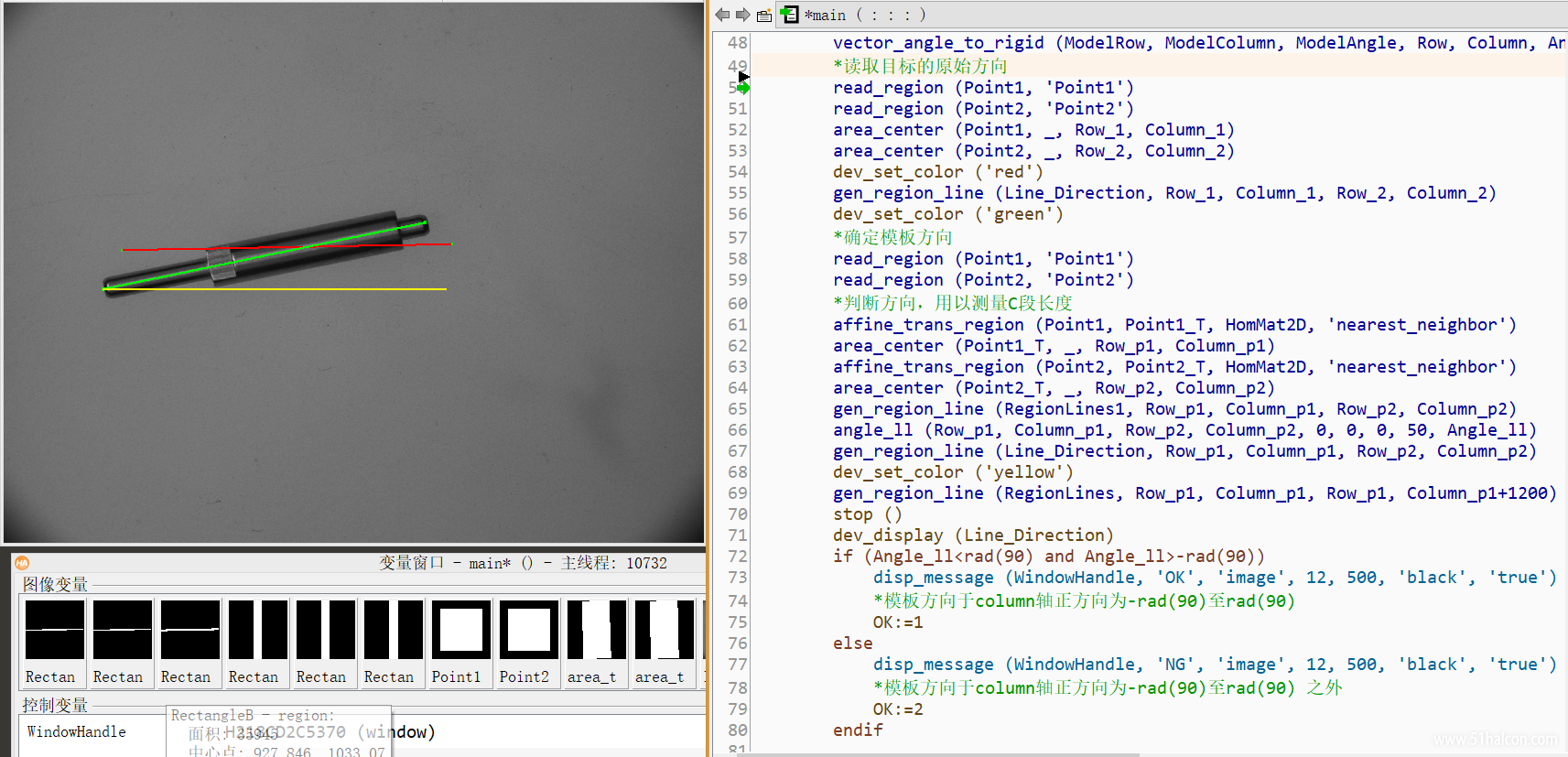The height and width of the screenshot is (757, 1568).
Task: Click the if Angle_ll condition line
Action: (x=1049, y=557)
